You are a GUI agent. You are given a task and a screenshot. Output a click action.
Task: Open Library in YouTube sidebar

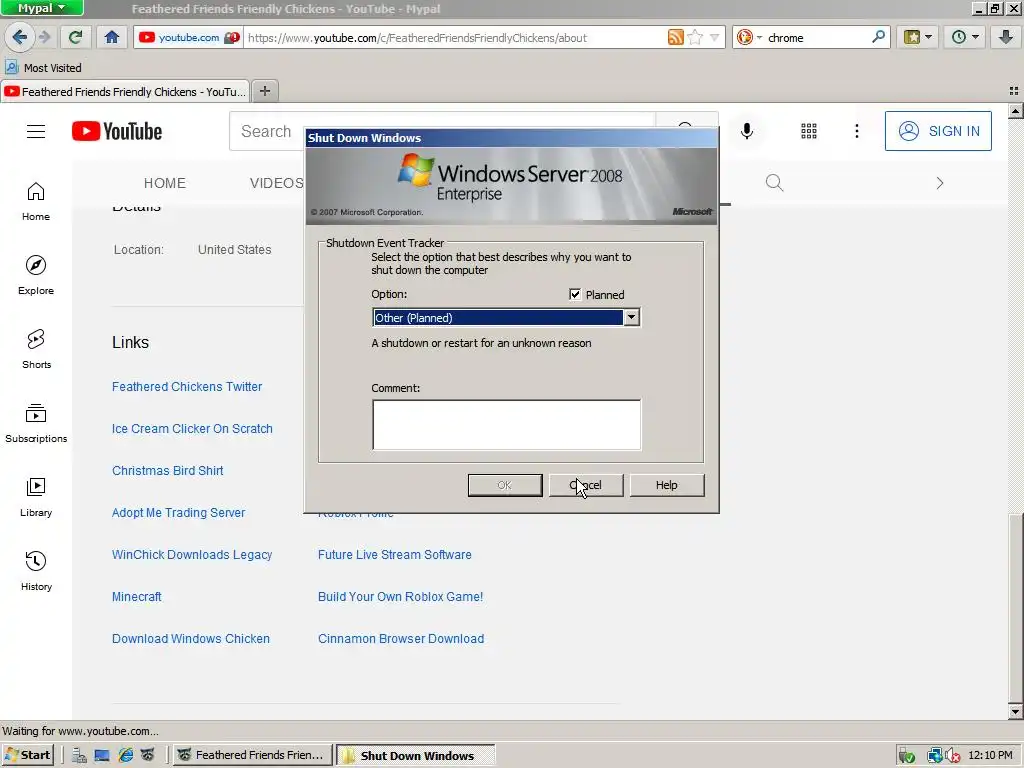tap(36, 497)
